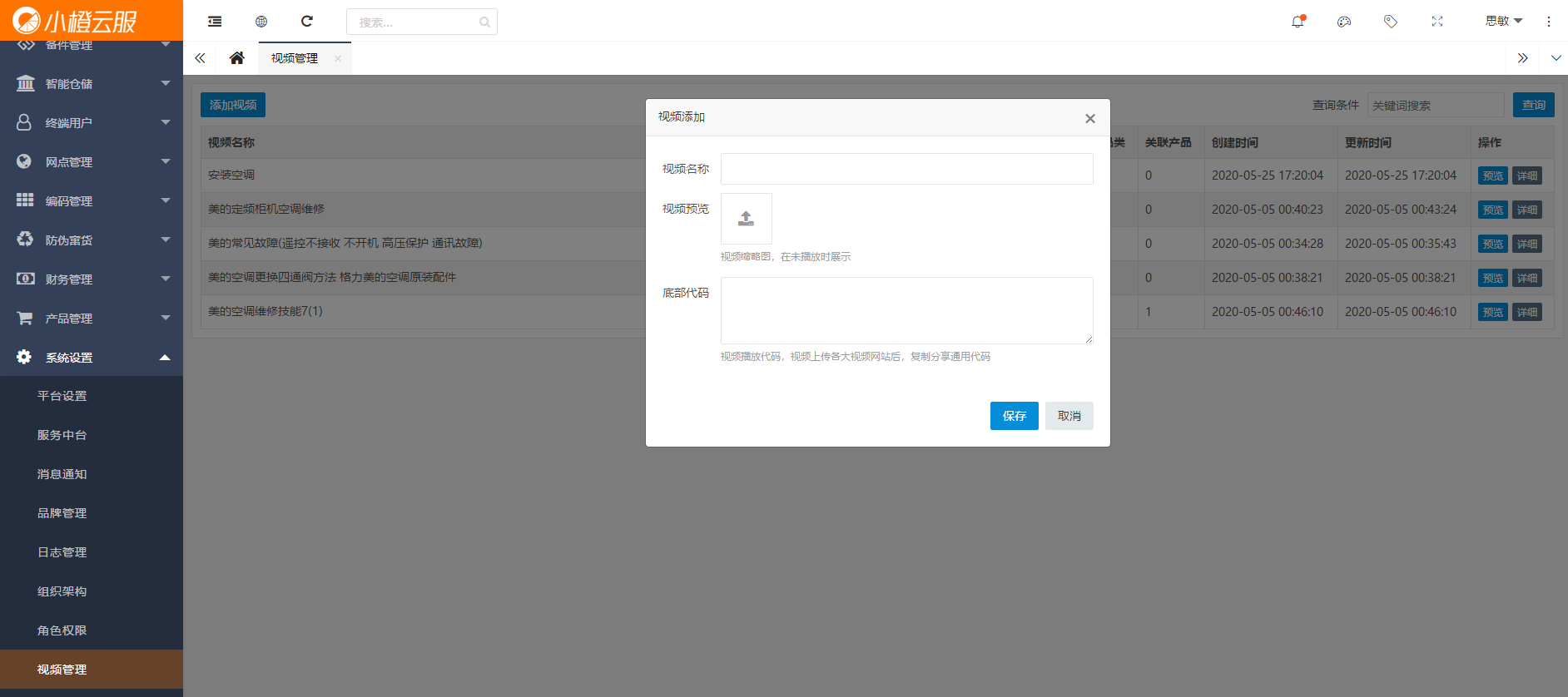
Task: Click the home tab icon
Action: (237, 58)
